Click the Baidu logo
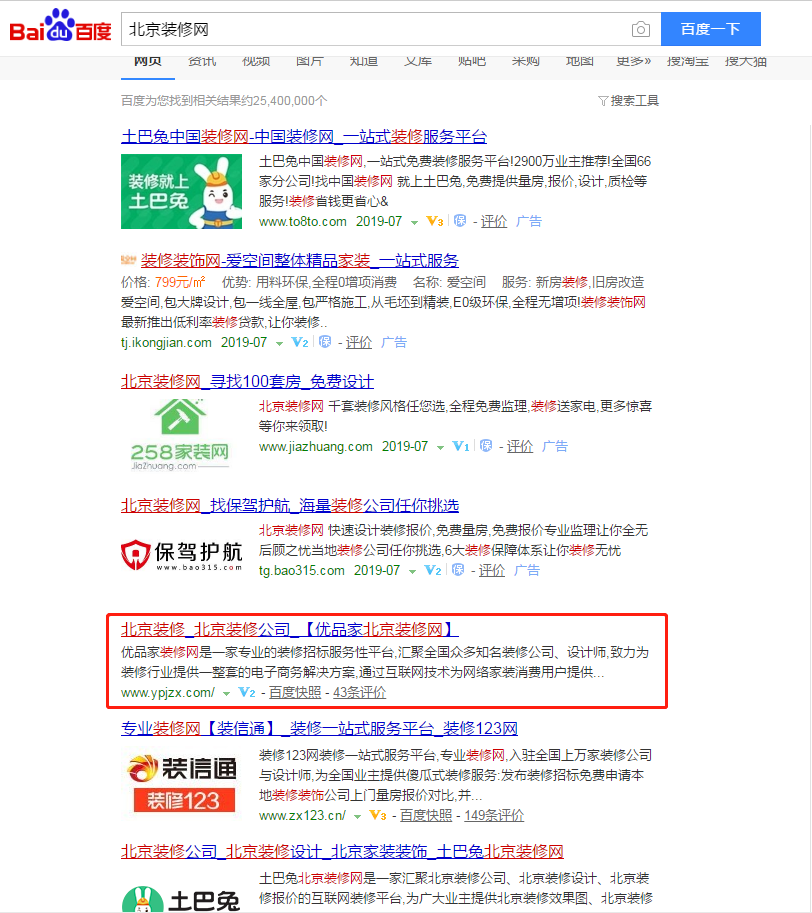The image size is (812, 913). click(x=60, y=26)
